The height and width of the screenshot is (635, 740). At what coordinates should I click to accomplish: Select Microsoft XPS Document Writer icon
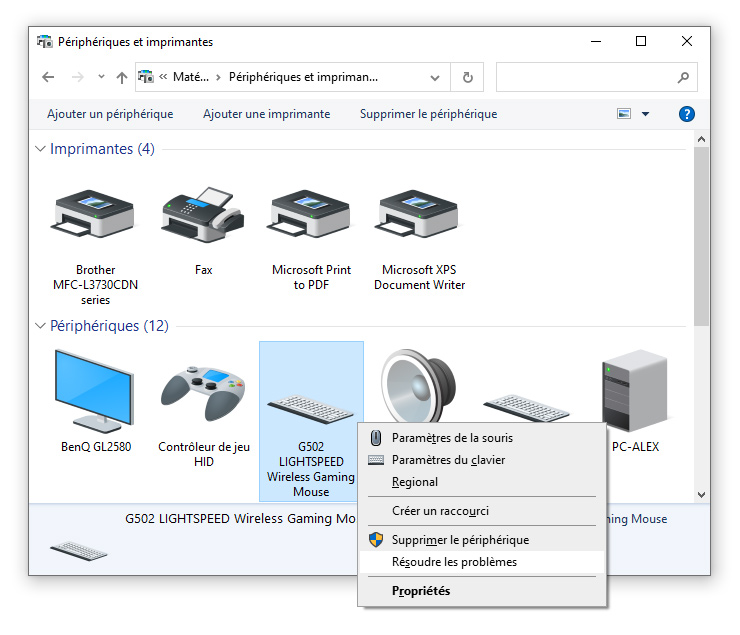[x=417, y=214]
